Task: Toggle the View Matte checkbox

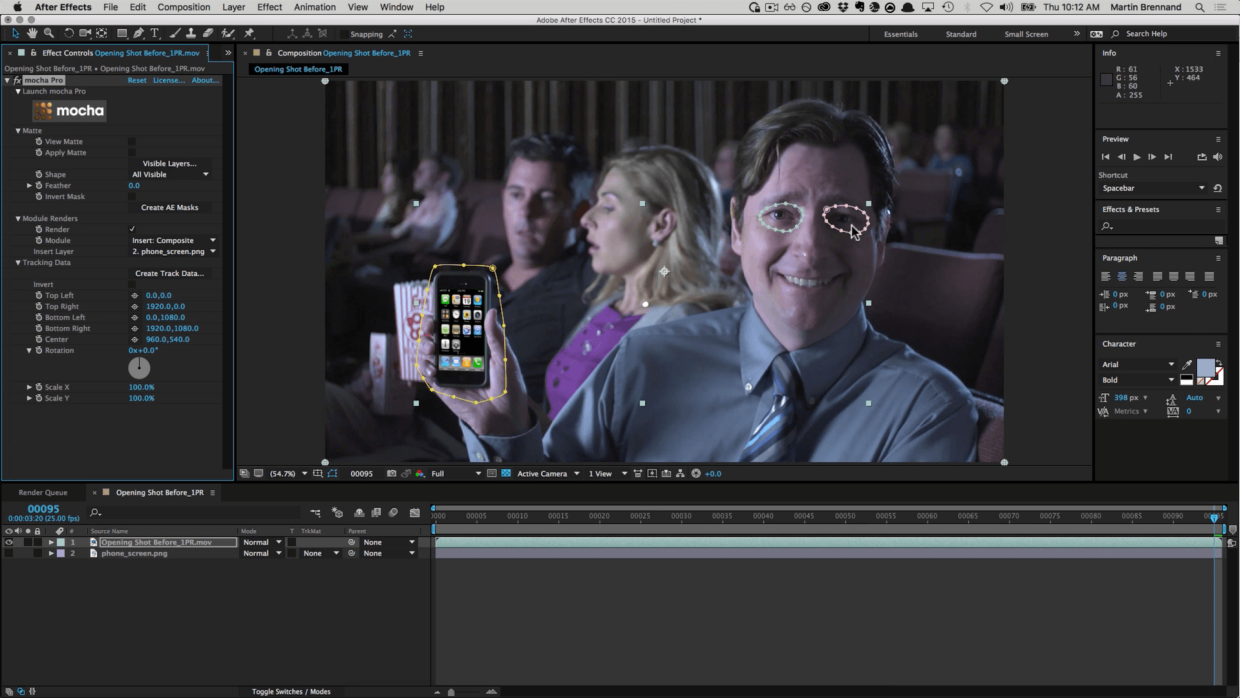Action: [132, 142]
